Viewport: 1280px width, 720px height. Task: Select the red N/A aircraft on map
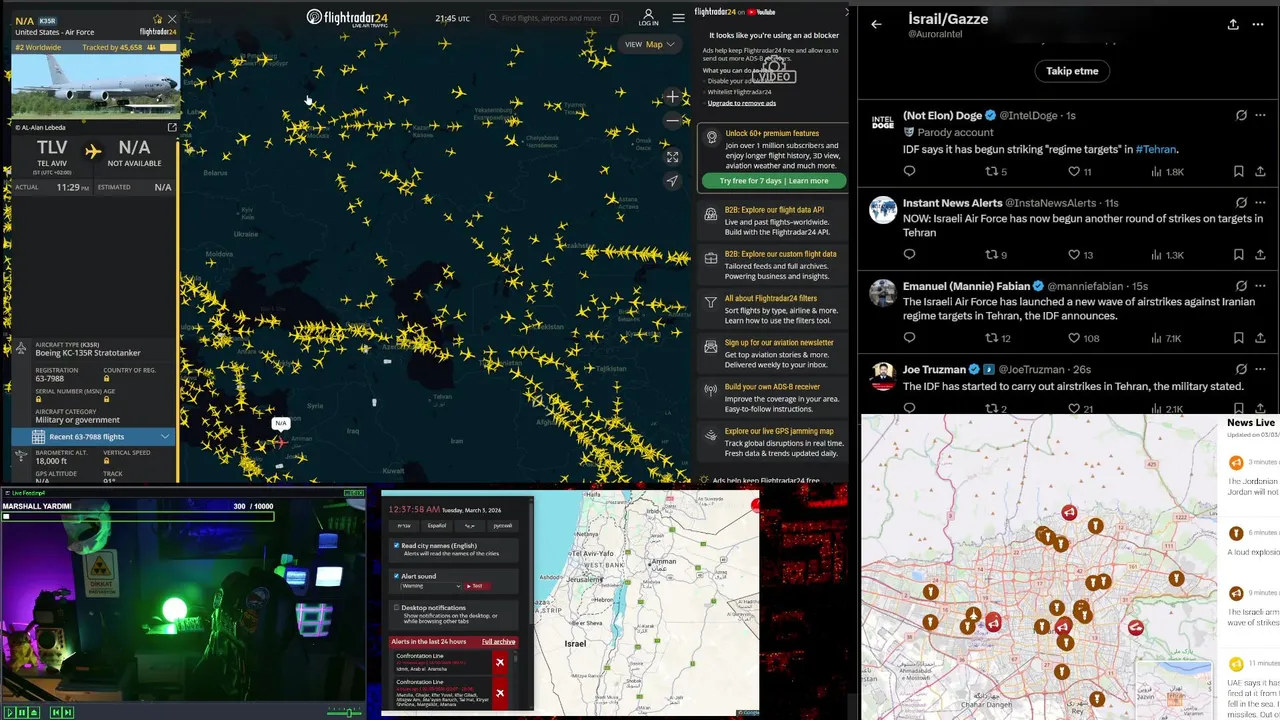click(x=281, y=441)
